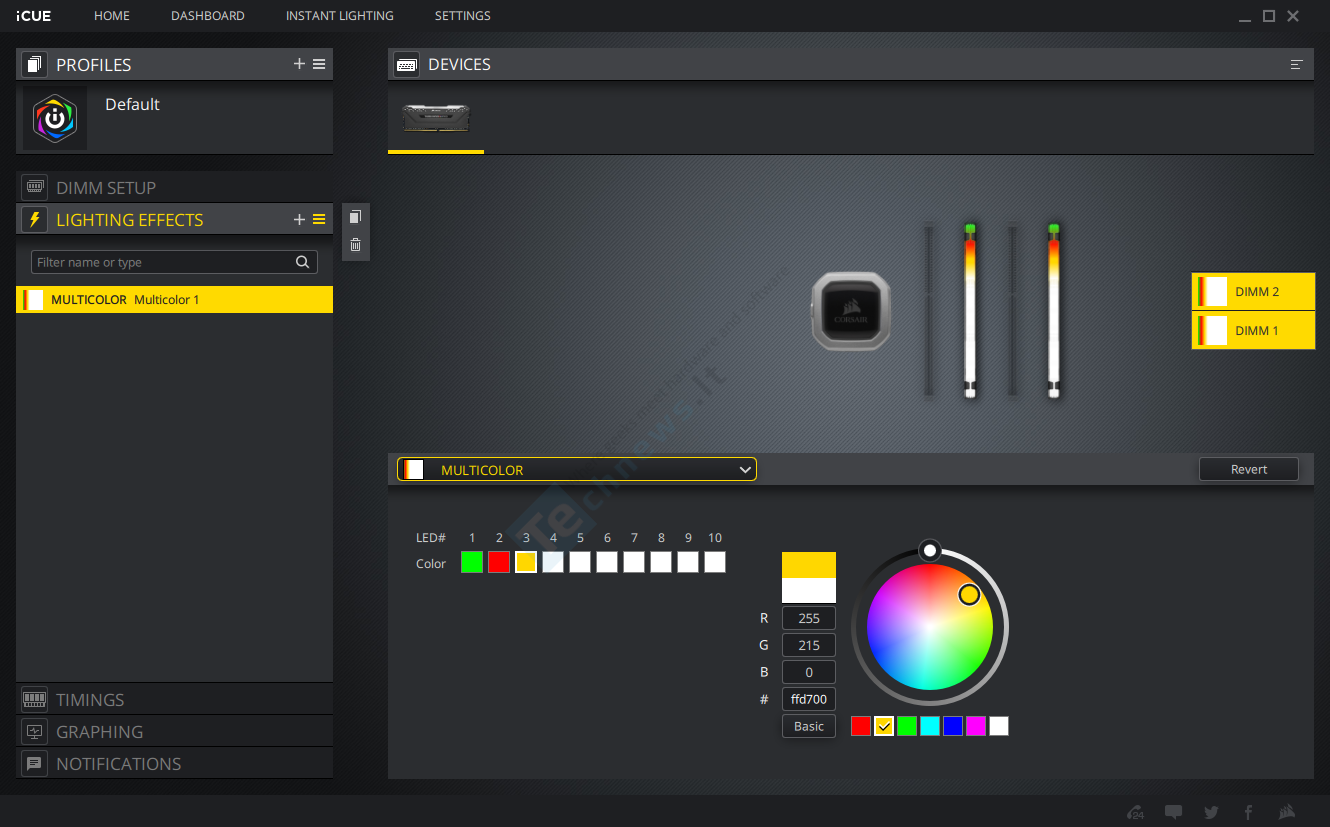Click the B value field showing 0

809,672
